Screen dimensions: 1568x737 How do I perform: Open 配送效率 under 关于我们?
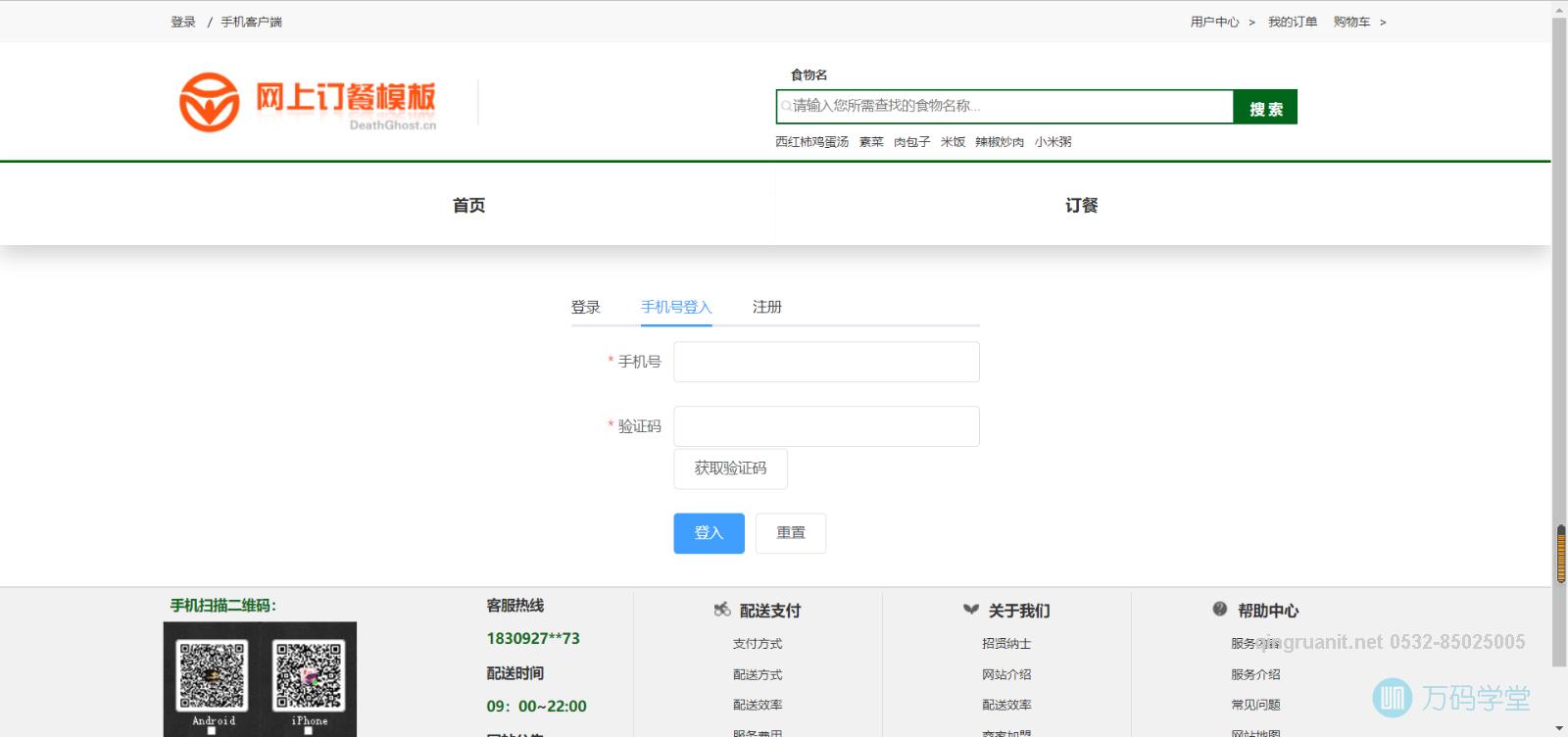(1006, 705)
